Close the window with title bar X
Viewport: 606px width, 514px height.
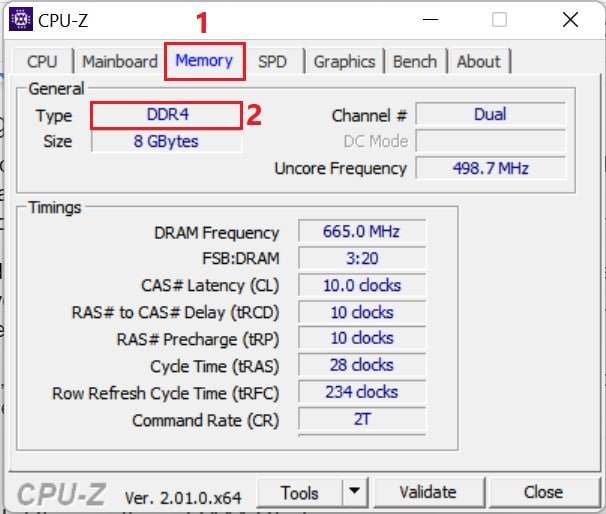pyautogui.click(x=570, y=19)
